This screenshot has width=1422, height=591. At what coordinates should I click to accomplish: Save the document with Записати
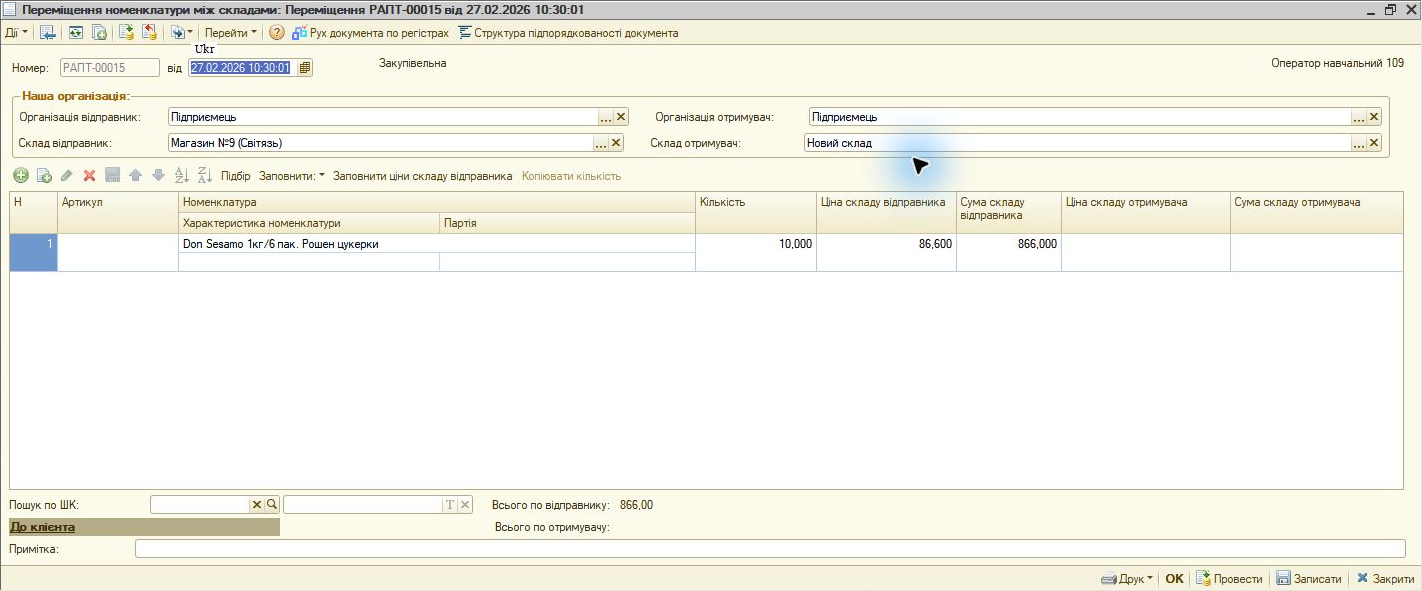click(x=1308, y=579)
